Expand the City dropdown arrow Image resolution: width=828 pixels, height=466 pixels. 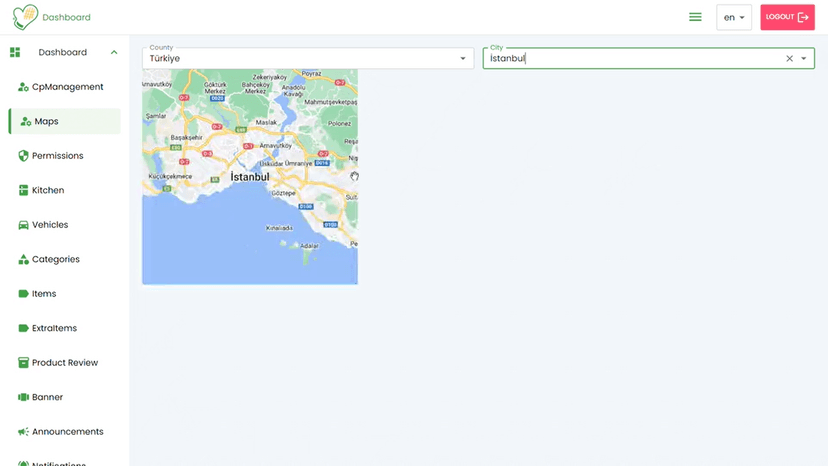[x=803, y=59]
